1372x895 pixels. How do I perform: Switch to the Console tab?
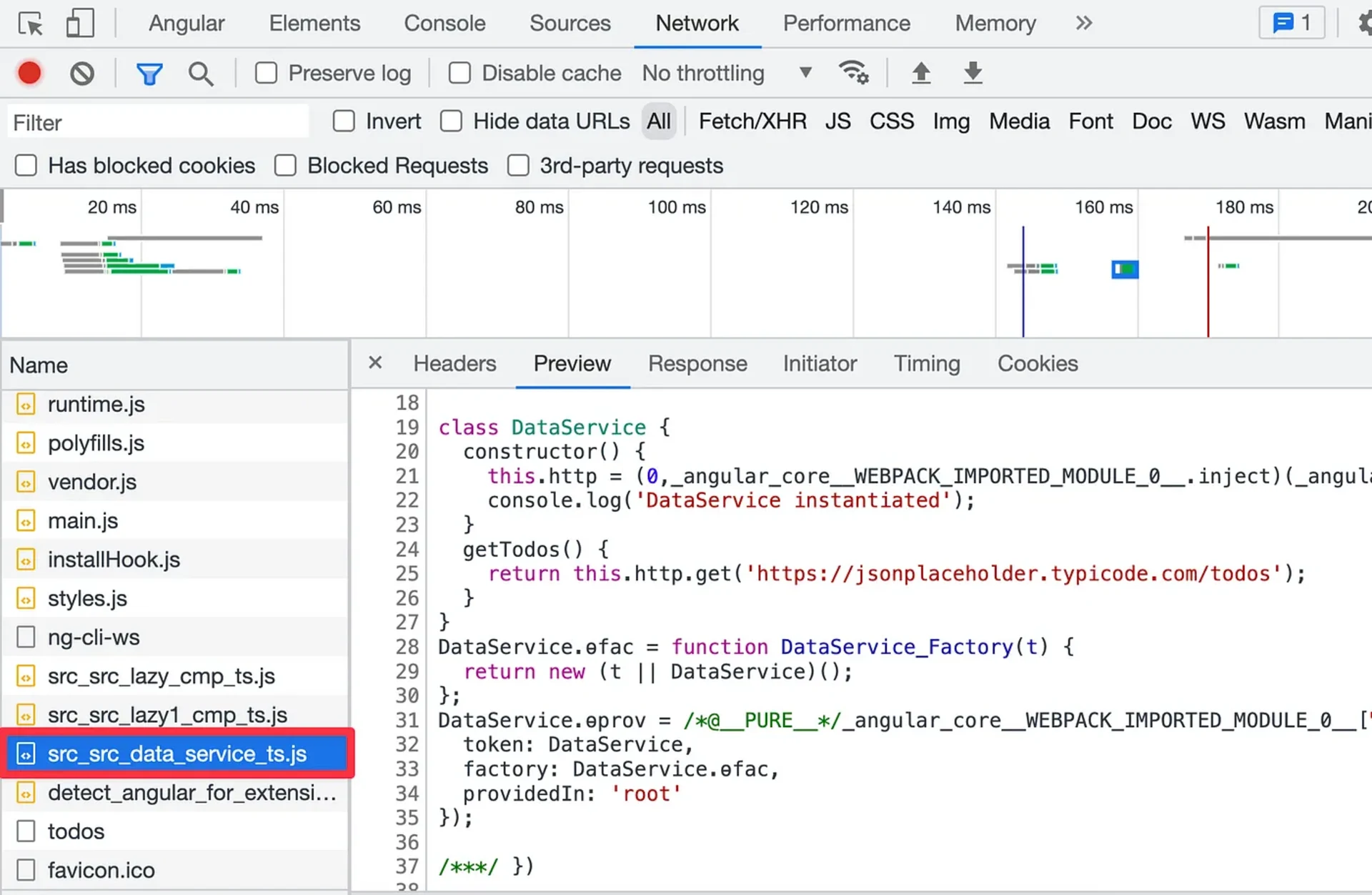[444, 24]
